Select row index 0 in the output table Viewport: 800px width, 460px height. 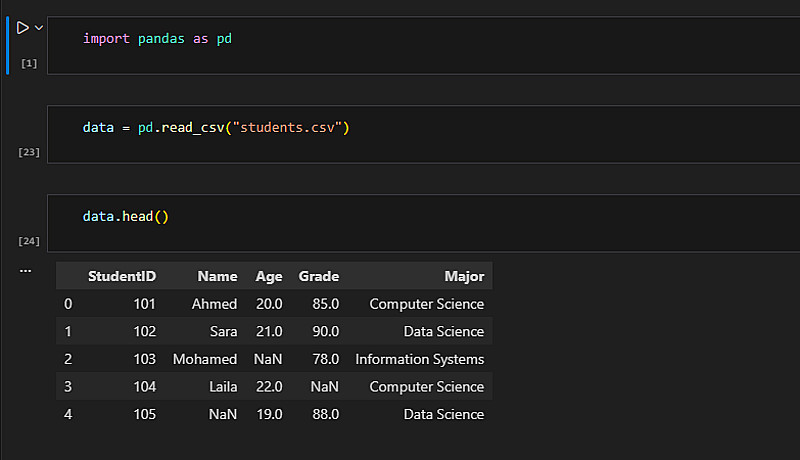(x=68, y=304)
